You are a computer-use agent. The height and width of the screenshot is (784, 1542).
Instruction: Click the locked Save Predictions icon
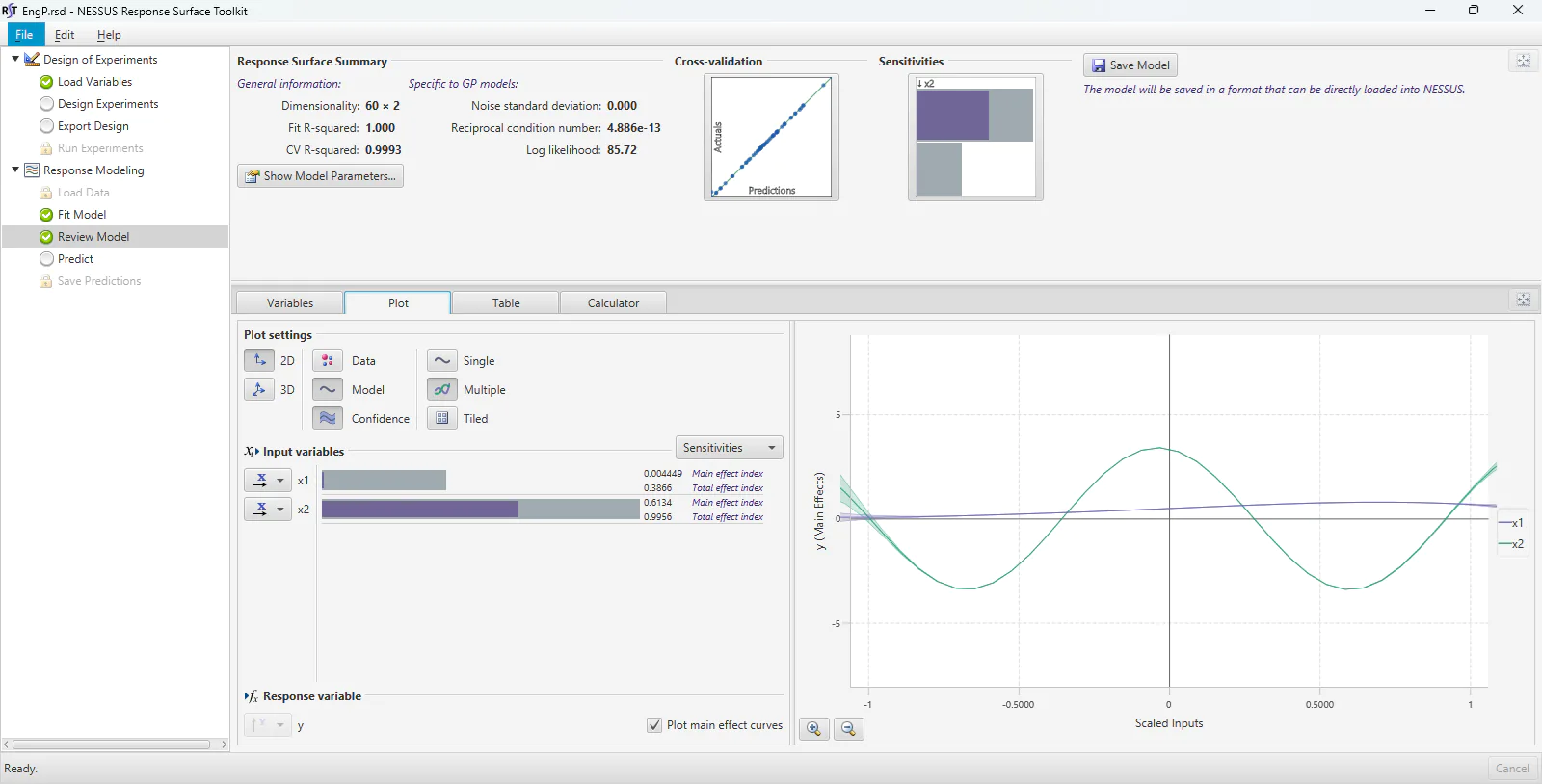click(x=45, y=281)
